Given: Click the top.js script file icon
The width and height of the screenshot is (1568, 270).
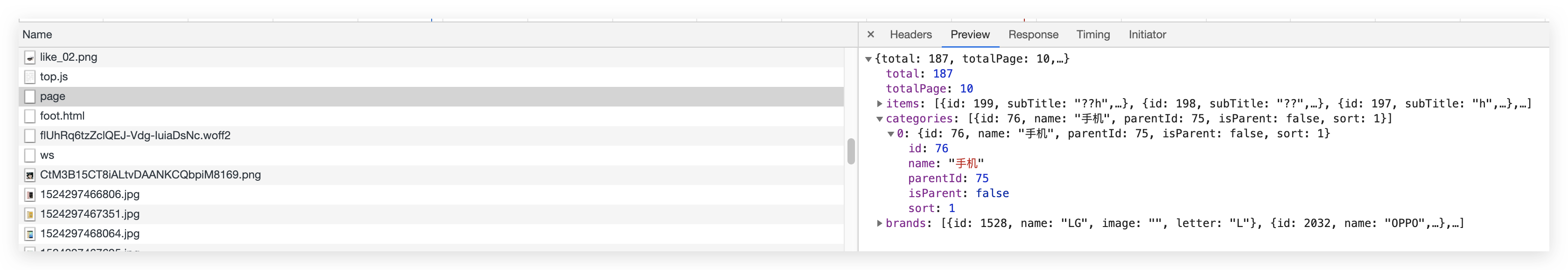Looking at the screenshot, I should point(30,77).
